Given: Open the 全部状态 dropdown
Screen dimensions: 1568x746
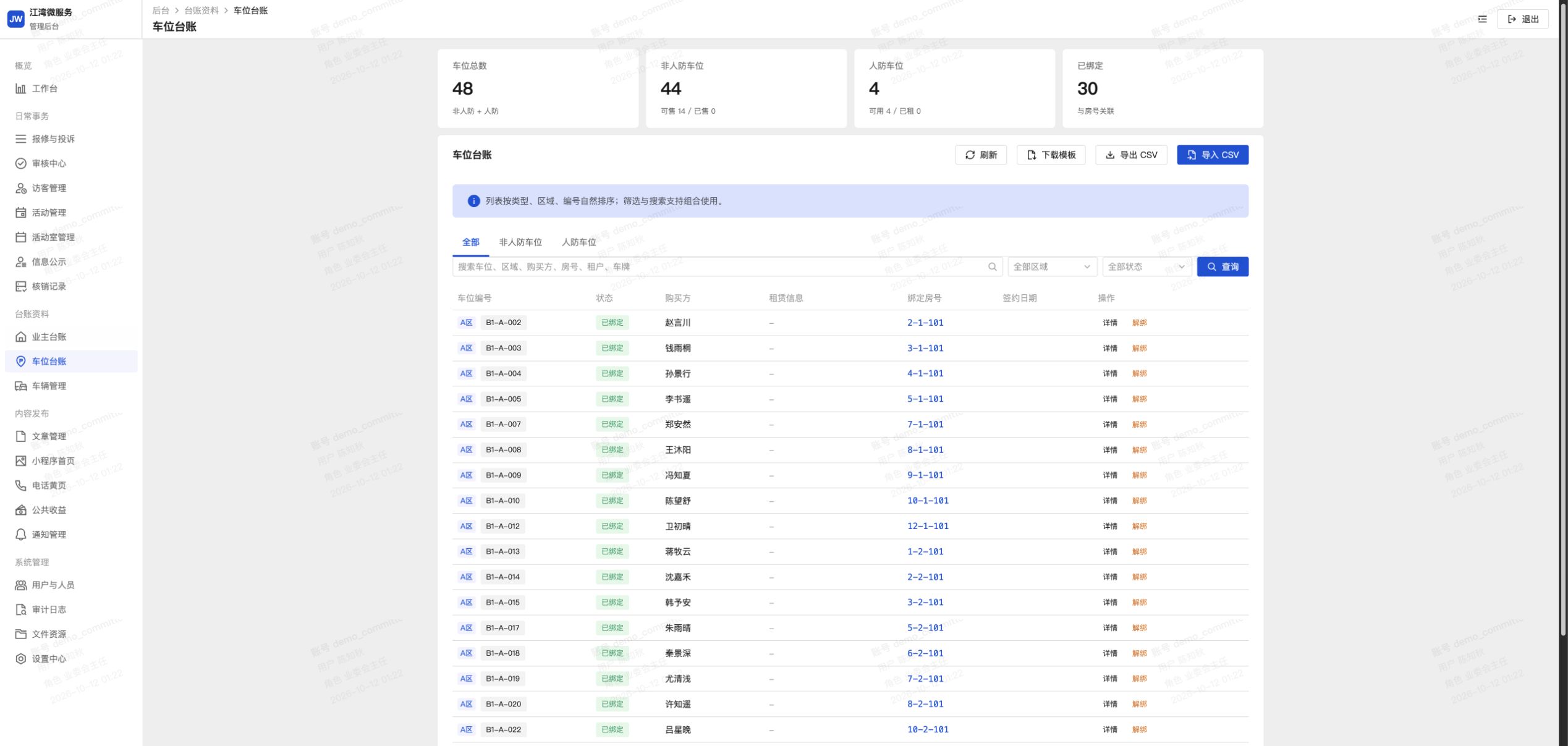Looking at the screenshot, I should click(x=1146, y=267).
